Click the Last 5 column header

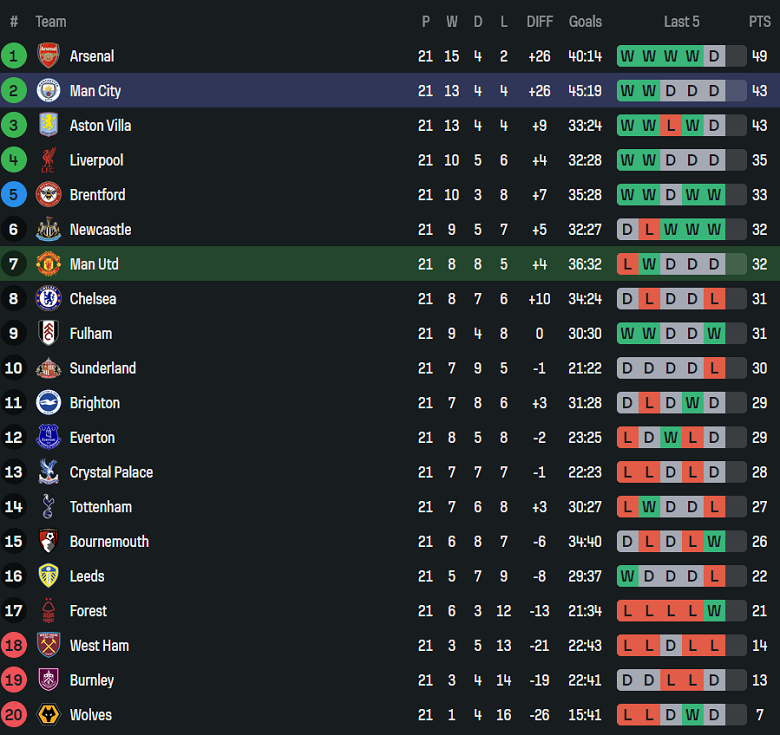(x=681, y=21)
